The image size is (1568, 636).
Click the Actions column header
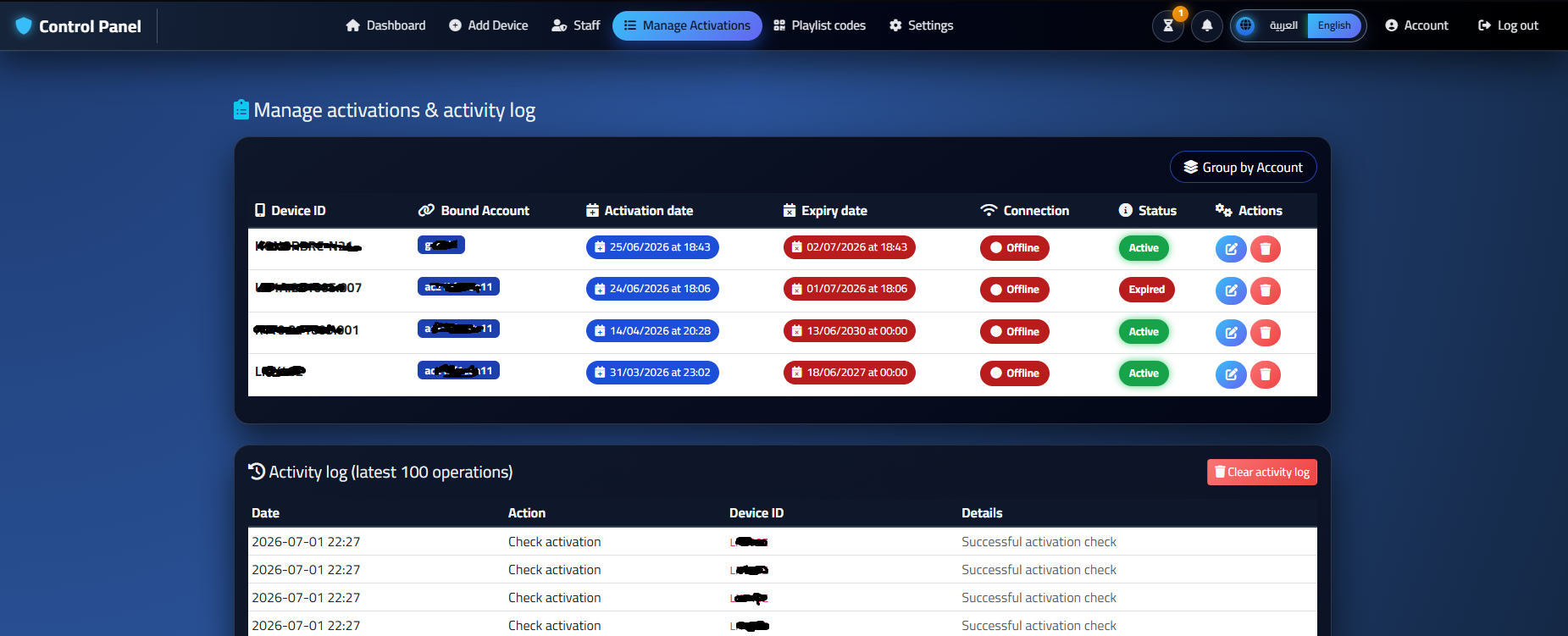1249,211
